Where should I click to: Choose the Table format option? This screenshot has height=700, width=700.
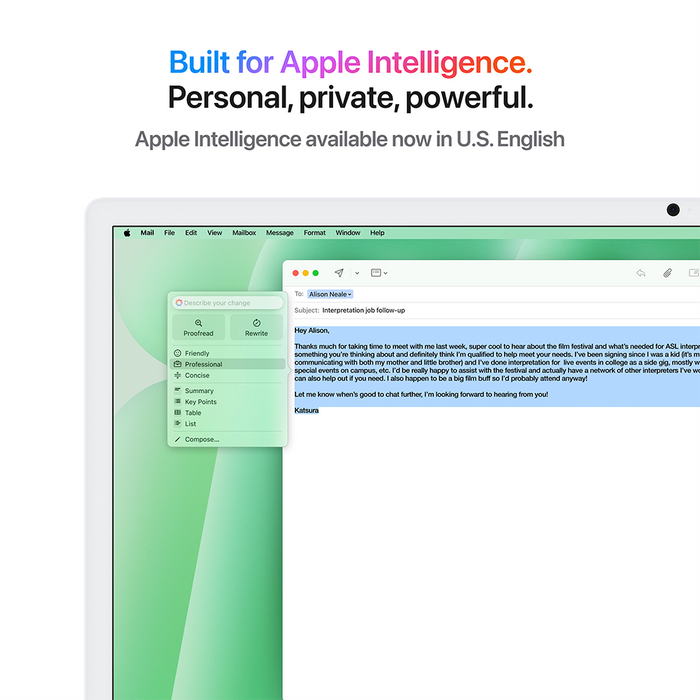click(x=192, y=413)
